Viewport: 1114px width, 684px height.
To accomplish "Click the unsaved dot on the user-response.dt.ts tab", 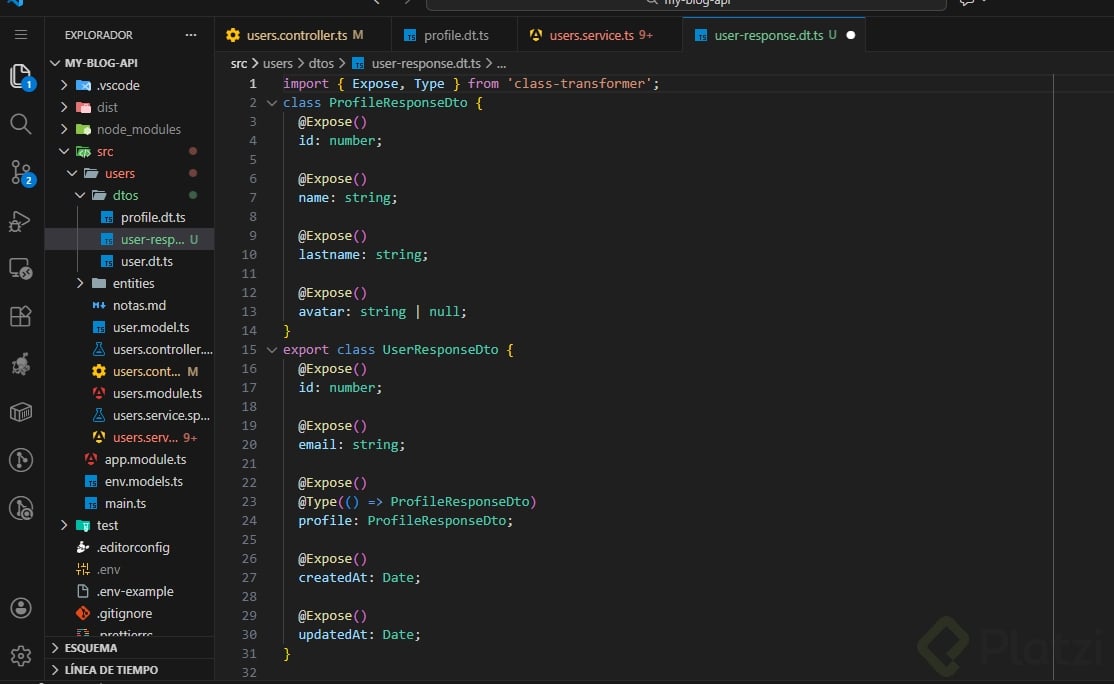I will tap(850, 35).
